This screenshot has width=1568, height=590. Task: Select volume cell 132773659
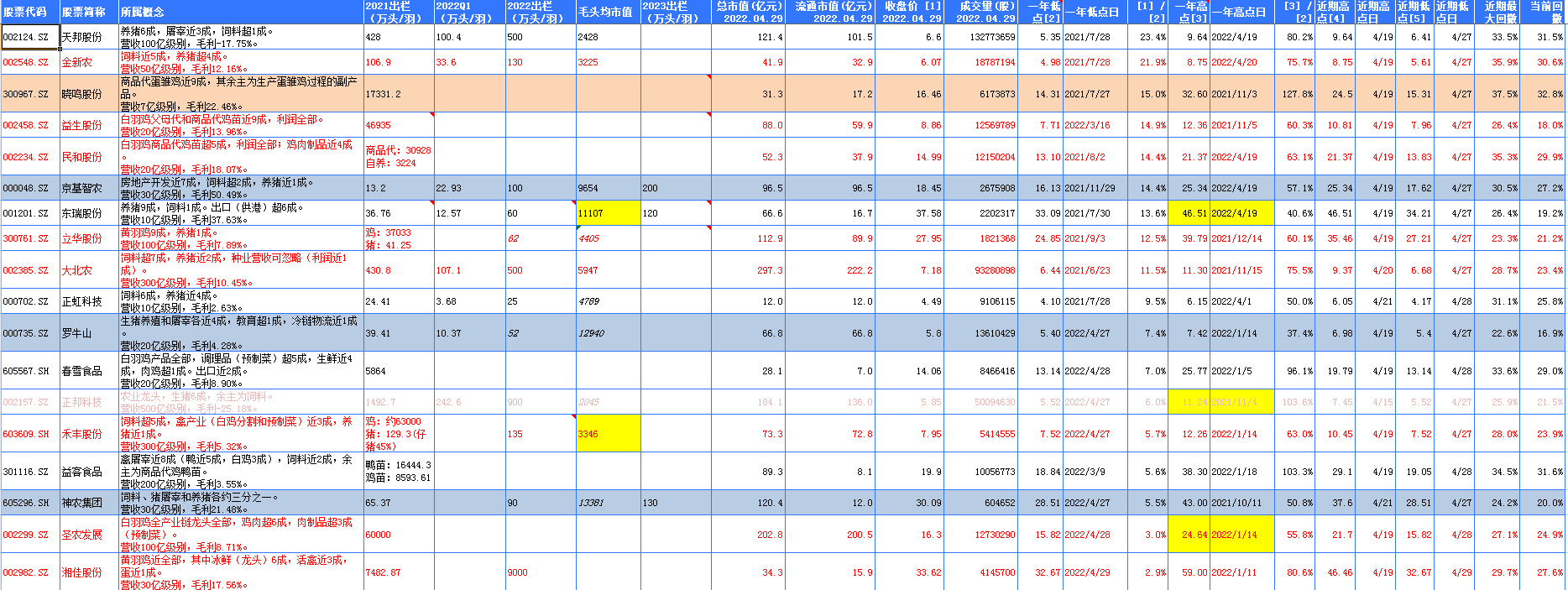click(x=980, y=37)
